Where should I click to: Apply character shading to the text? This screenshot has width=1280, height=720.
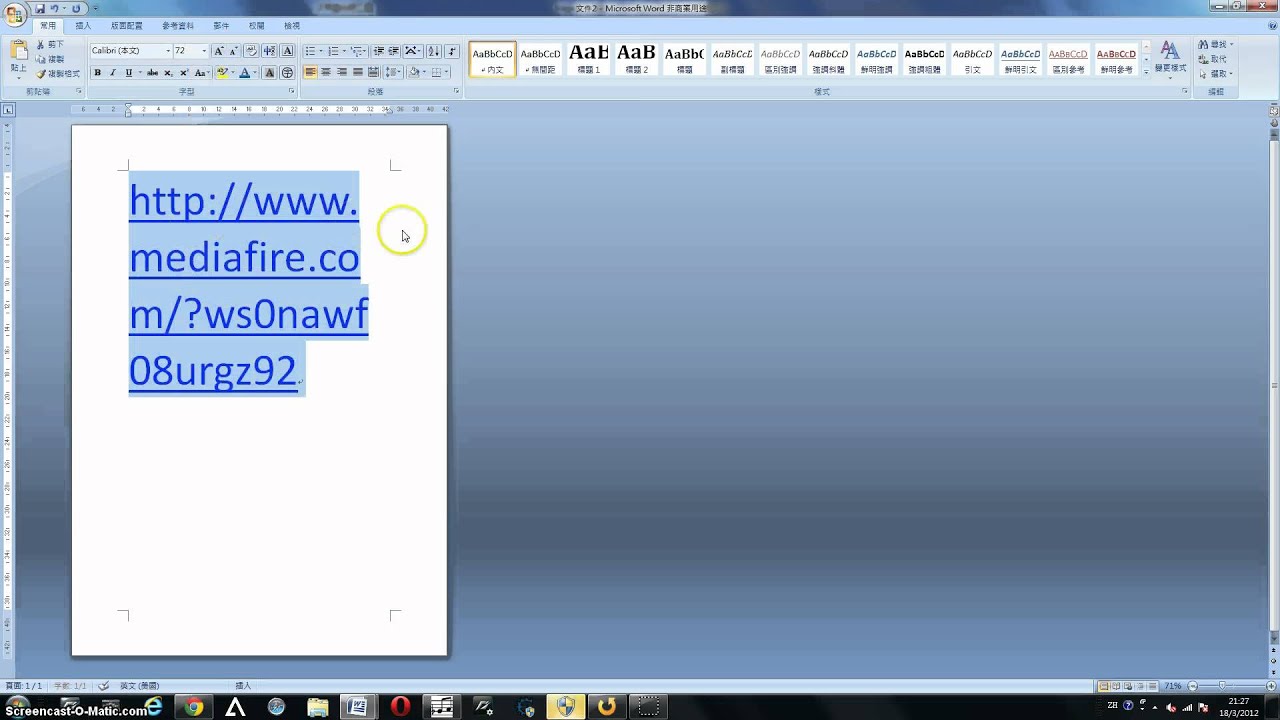tap(269, 73)
